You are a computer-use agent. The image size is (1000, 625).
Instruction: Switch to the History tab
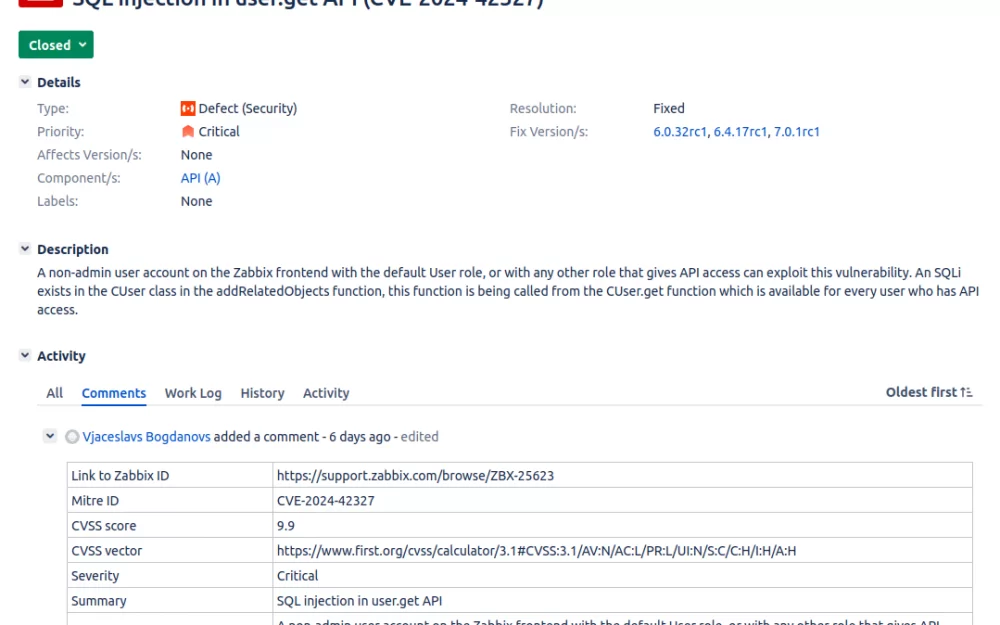tap(262, 393)
